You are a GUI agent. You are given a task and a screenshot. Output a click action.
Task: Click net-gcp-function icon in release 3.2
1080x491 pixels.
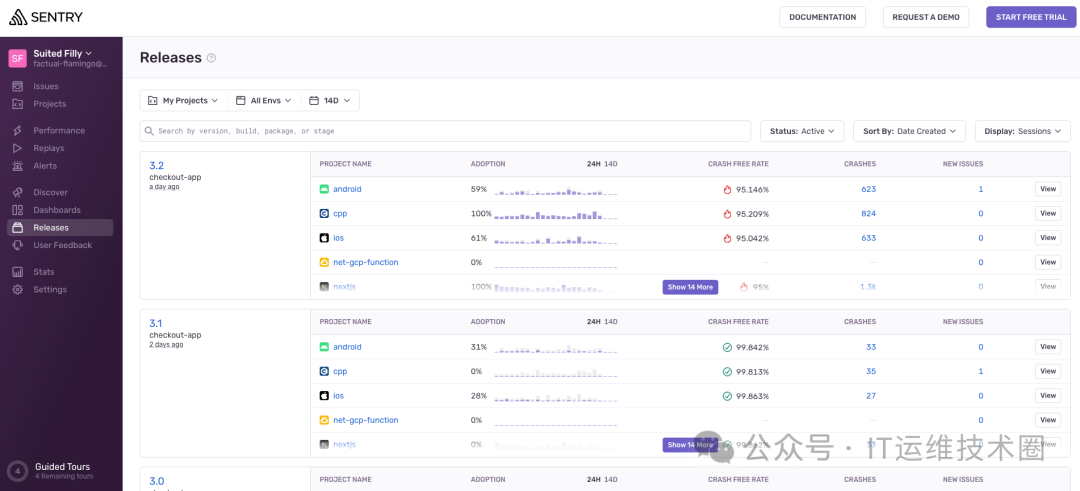tap(324, 262)
